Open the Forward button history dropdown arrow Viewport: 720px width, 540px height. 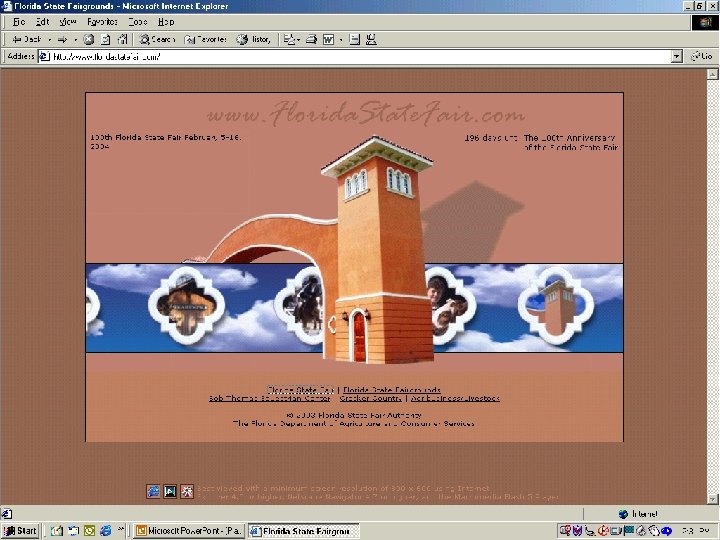click(75, 39)
